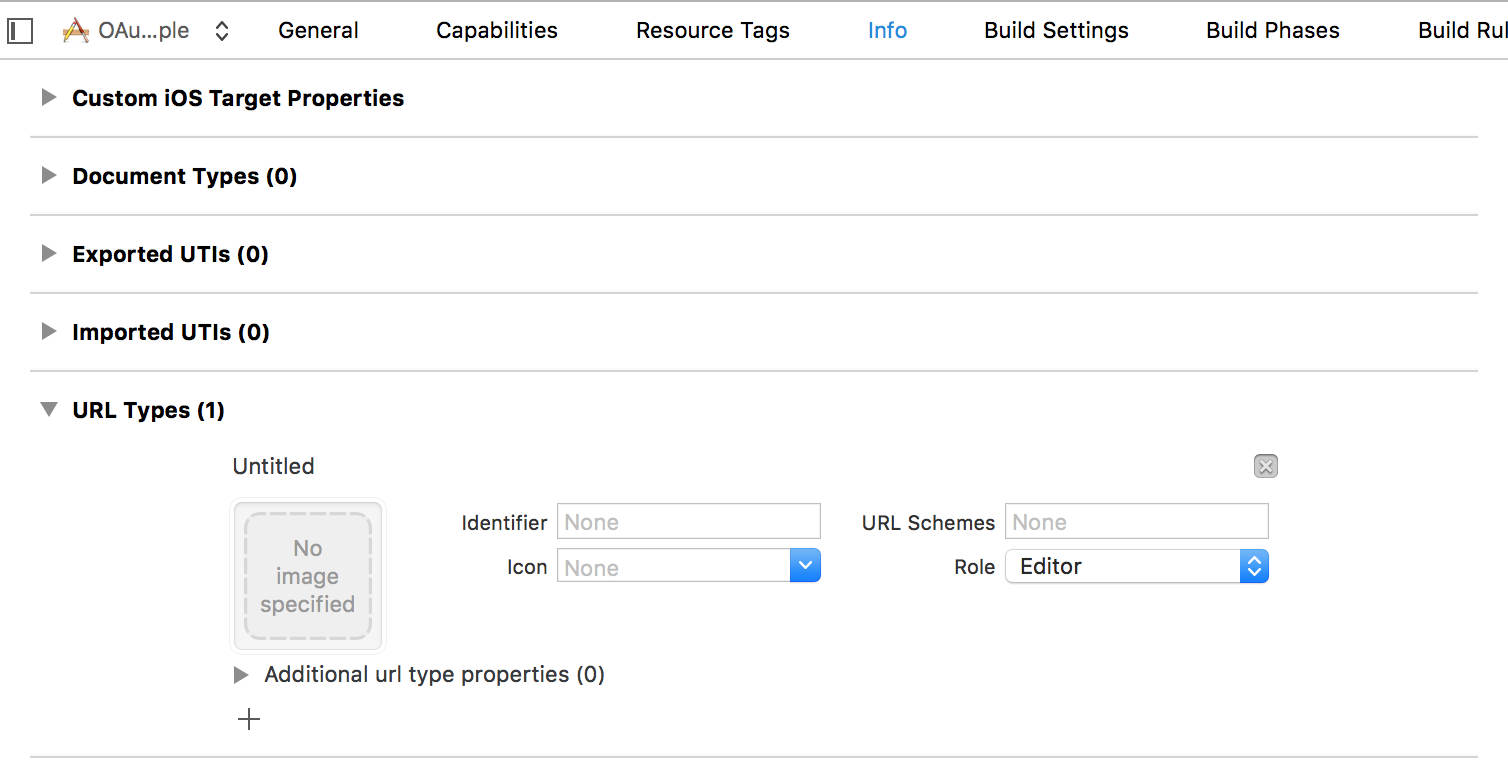Remove the Untitled URL type entry
The image size is (1508, 768).
pos(1266,466)
